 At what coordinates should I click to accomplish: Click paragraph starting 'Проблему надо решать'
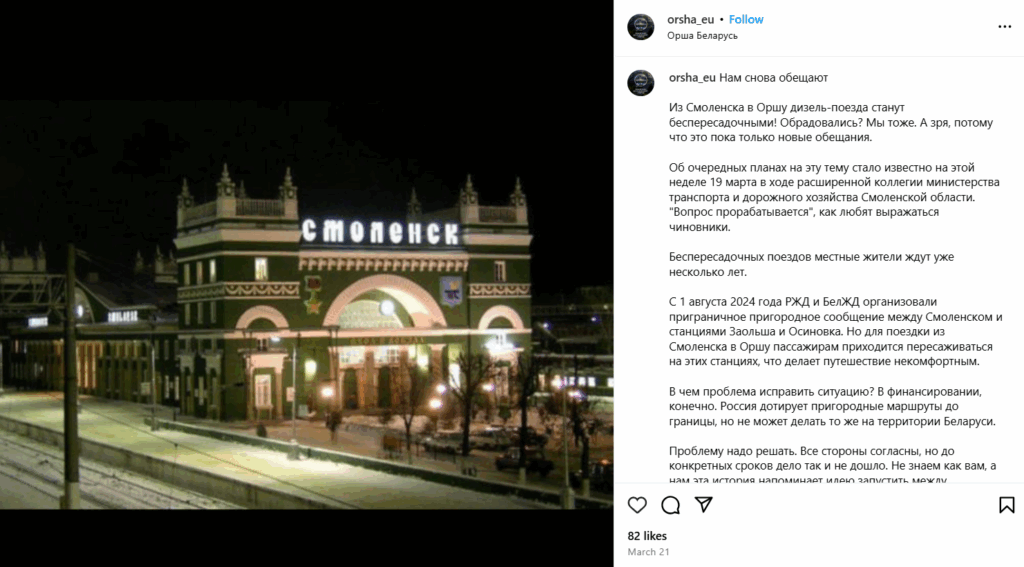pos(833,466)
